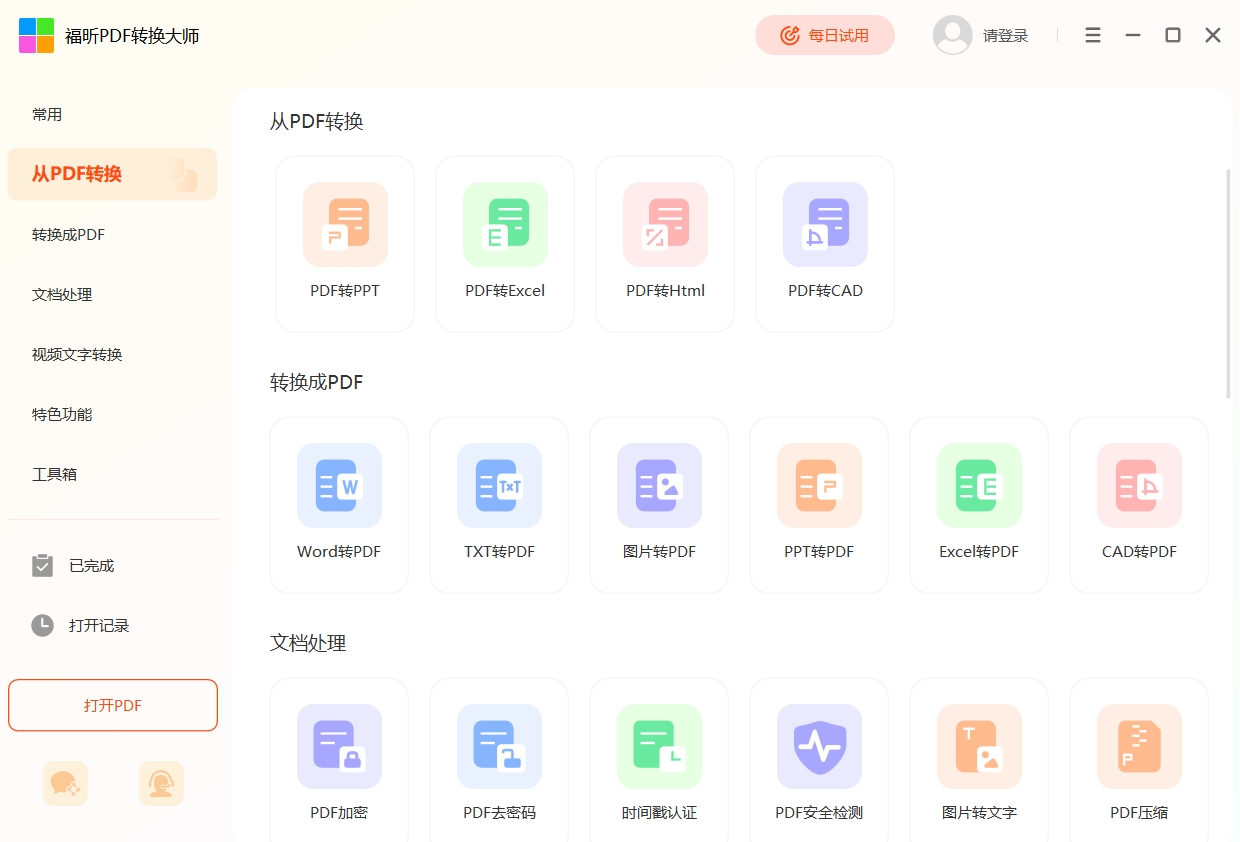Open the hamburger main menu
The image size is (1240, 842).
coord(1093,35)
